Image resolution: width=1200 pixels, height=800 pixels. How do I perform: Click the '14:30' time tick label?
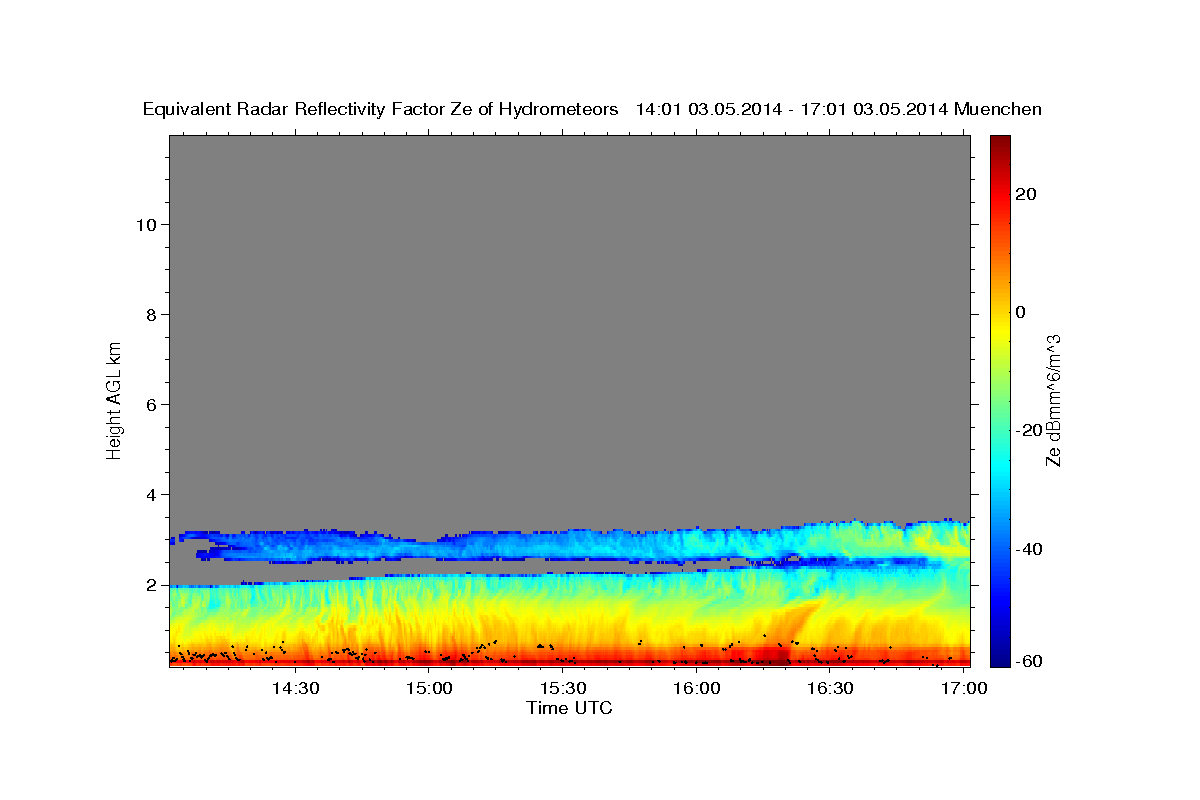[x=296, y=689]
